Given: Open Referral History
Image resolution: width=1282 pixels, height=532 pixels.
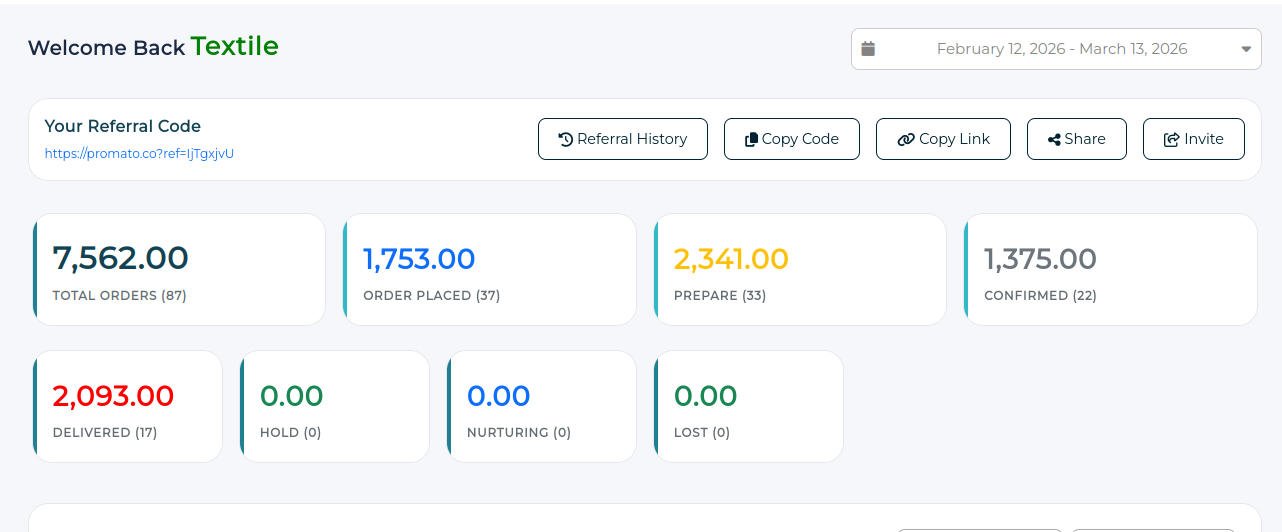Looking at the screenshot, I should [x=623, y=139].
